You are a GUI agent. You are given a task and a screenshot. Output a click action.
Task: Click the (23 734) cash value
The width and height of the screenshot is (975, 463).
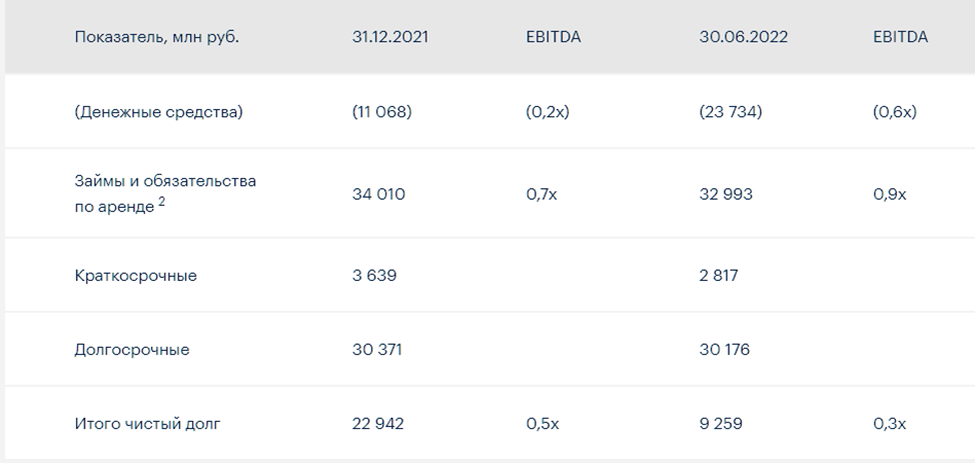tap(731, 112)
